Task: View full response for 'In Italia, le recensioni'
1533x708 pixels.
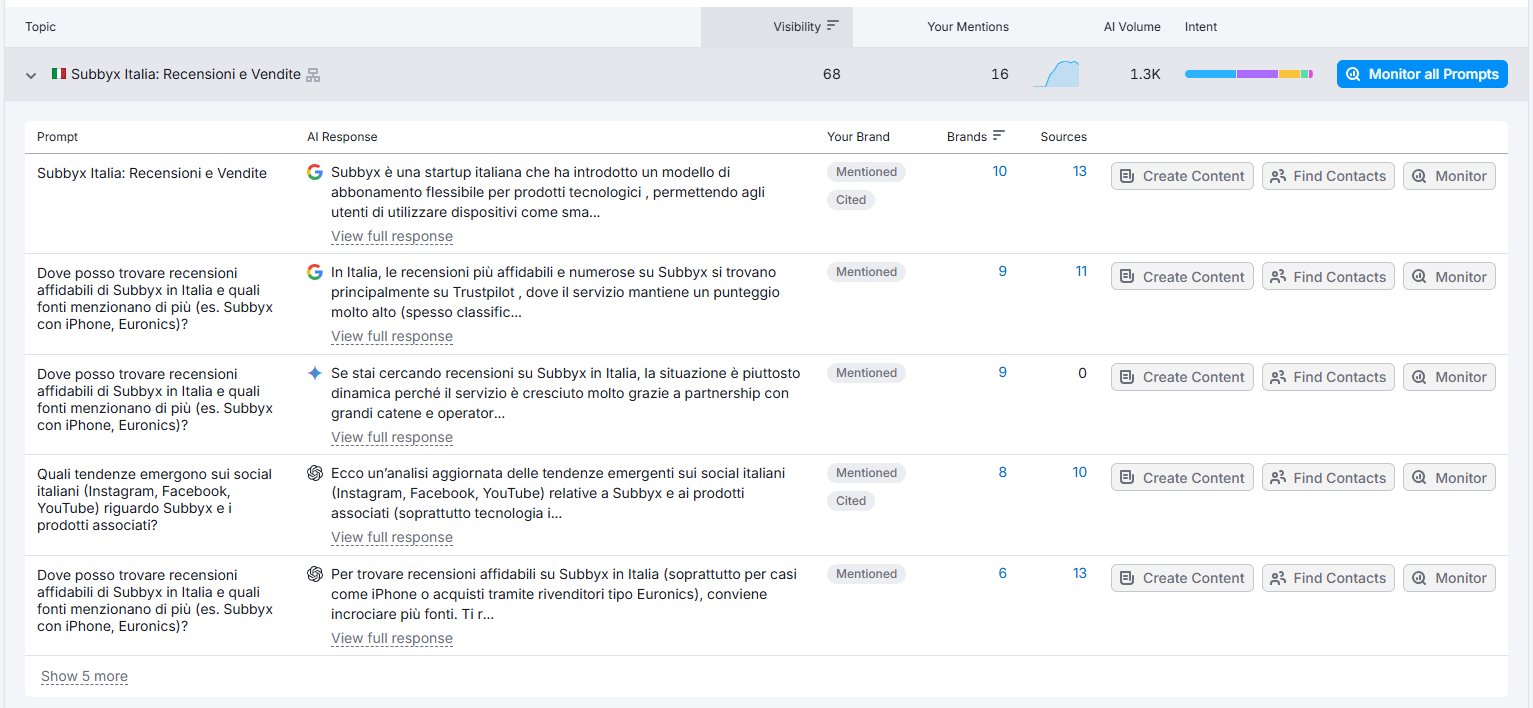Action: (392, 337)
